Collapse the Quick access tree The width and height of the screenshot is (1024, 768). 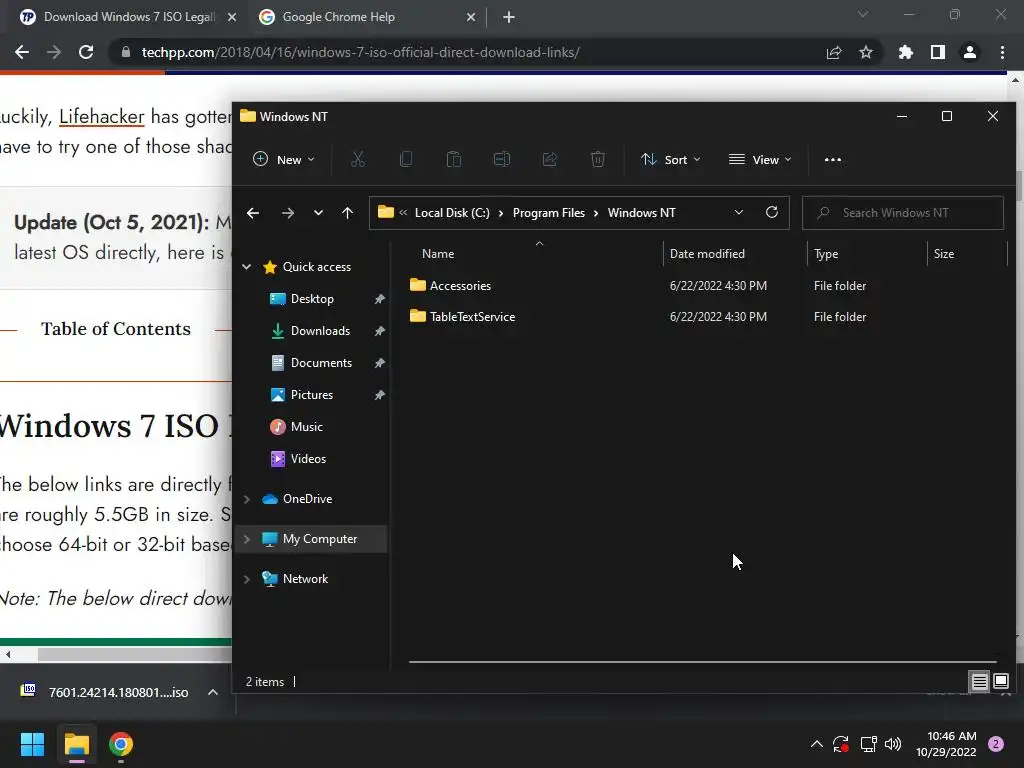(x=247, y=266)
